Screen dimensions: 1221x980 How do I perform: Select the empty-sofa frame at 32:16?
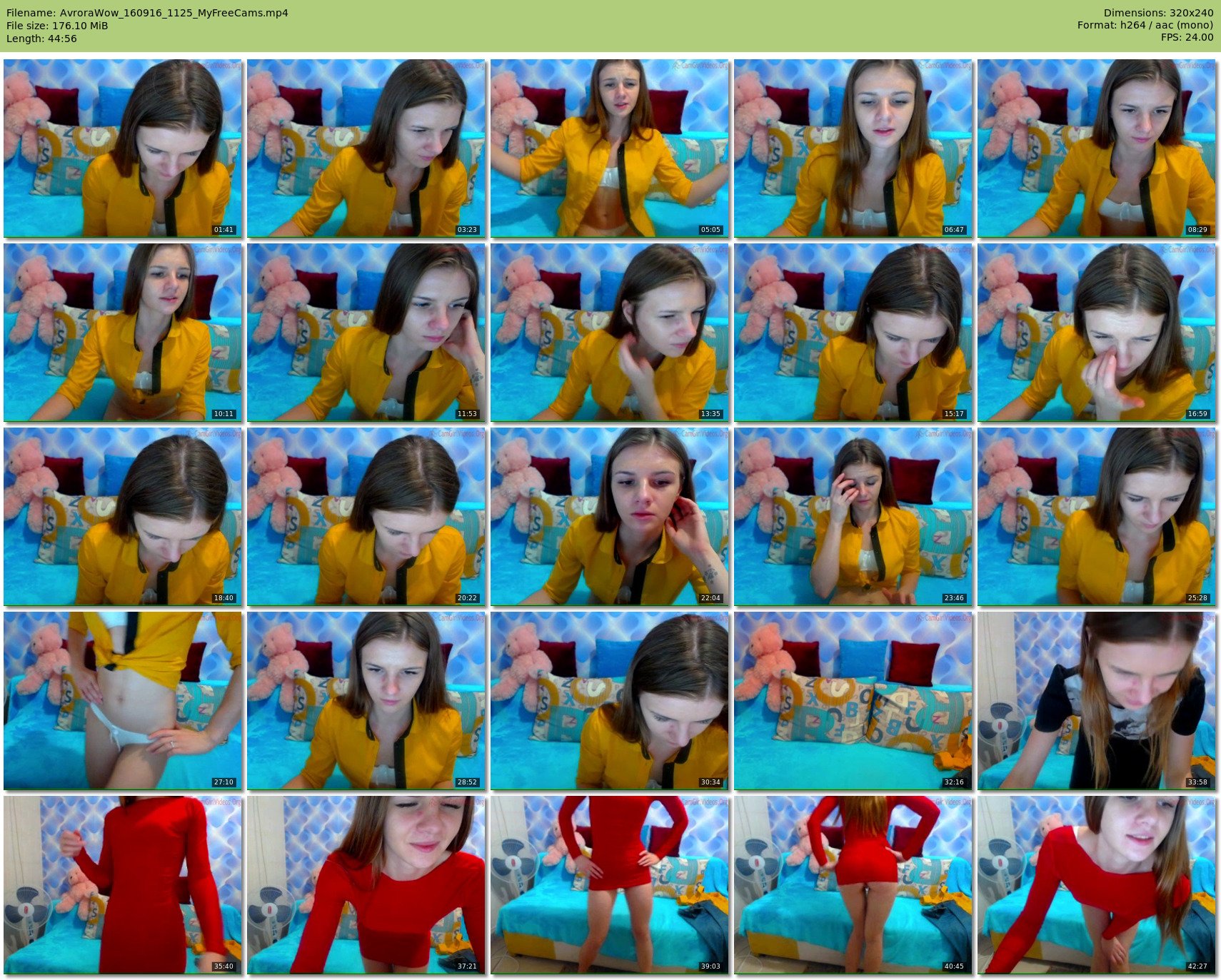(x=853, y=701)
